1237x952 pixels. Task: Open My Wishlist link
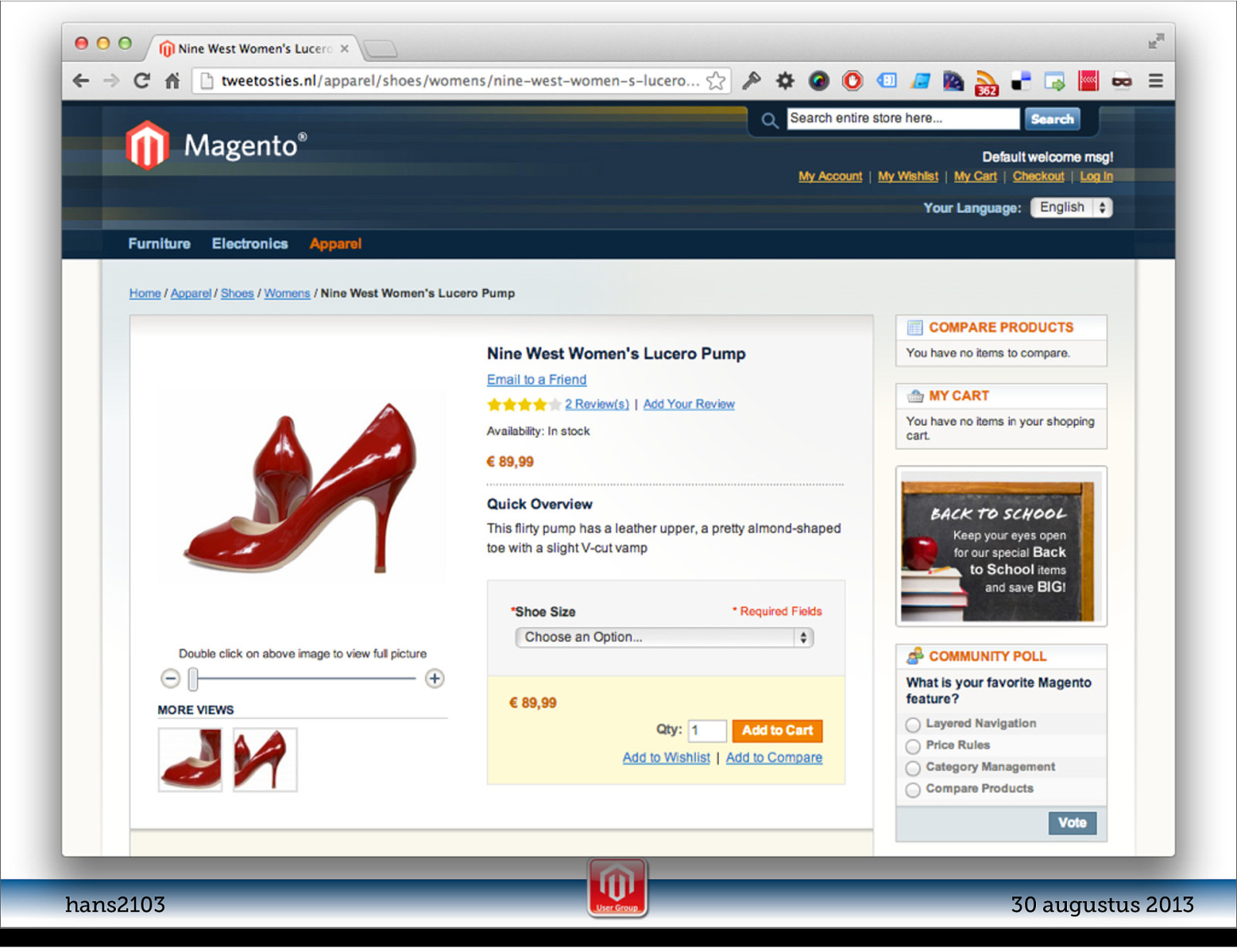908,176
